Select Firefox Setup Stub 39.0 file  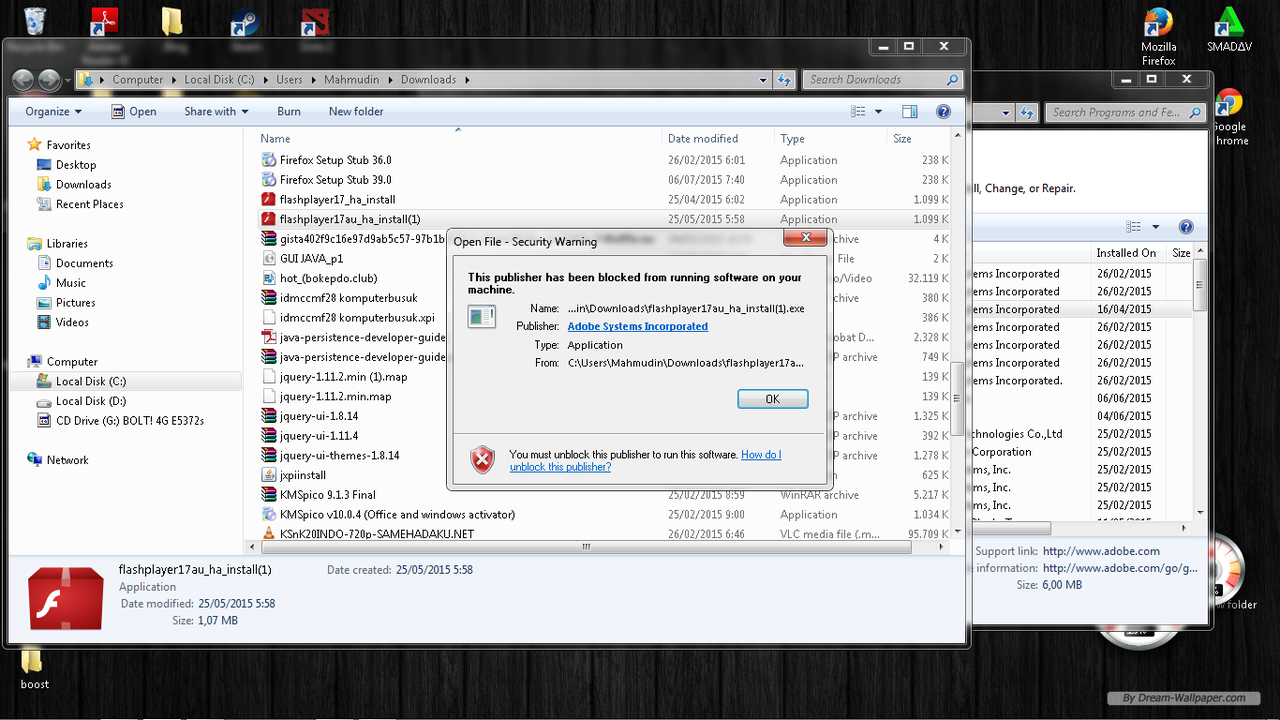[x=335, y=180]
